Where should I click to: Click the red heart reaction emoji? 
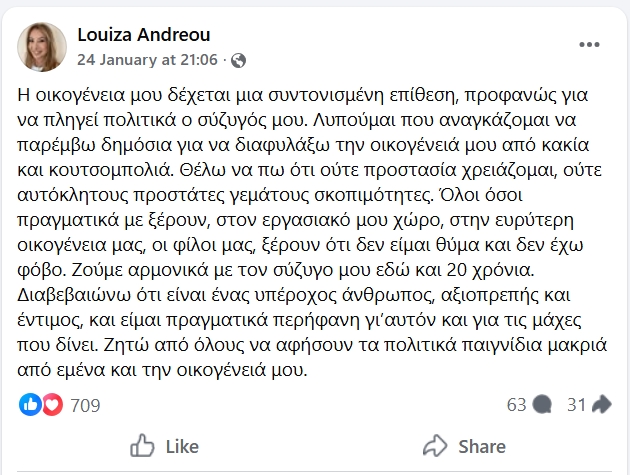coord(50,404)
